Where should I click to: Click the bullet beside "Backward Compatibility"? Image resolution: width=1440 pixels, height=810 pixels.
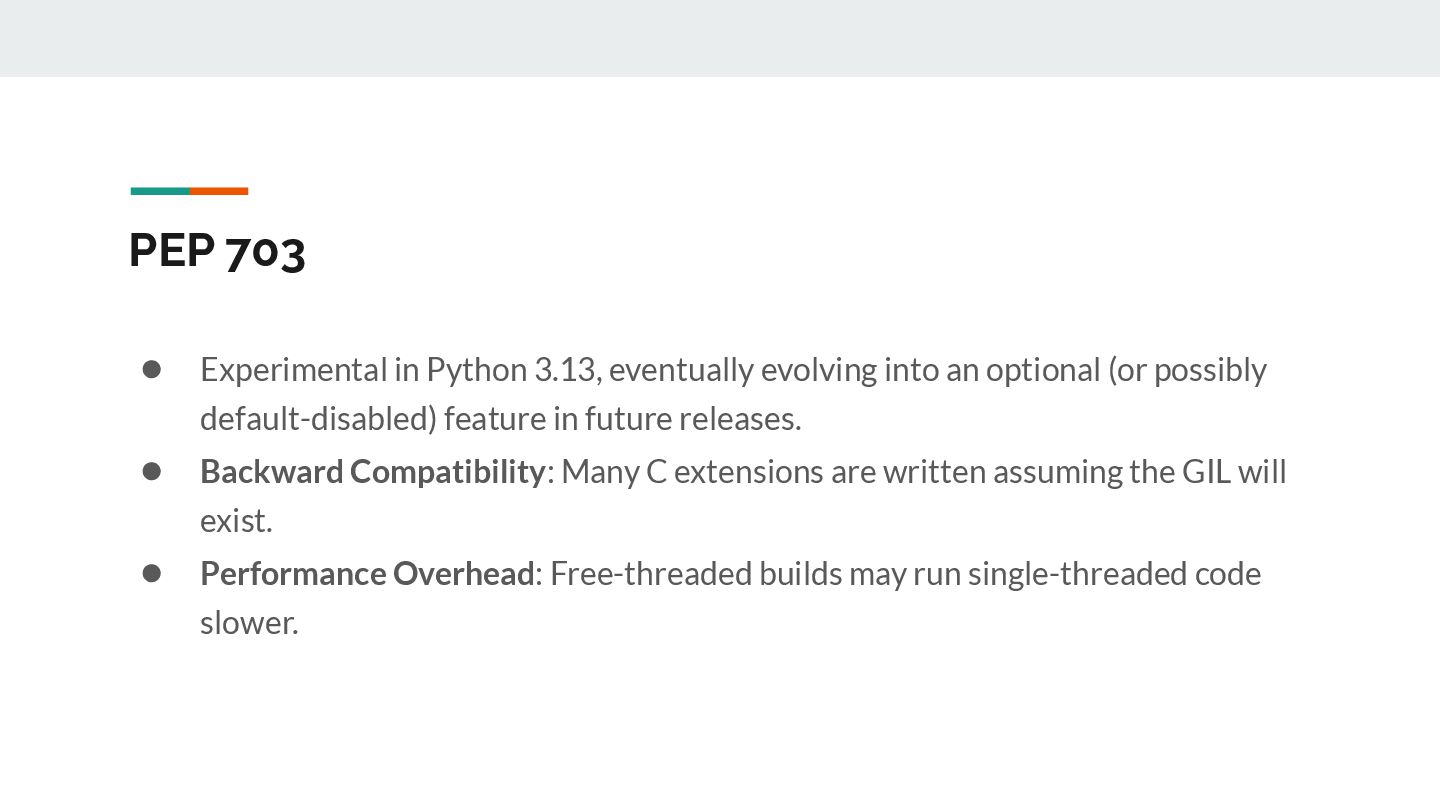pos(152,472)
